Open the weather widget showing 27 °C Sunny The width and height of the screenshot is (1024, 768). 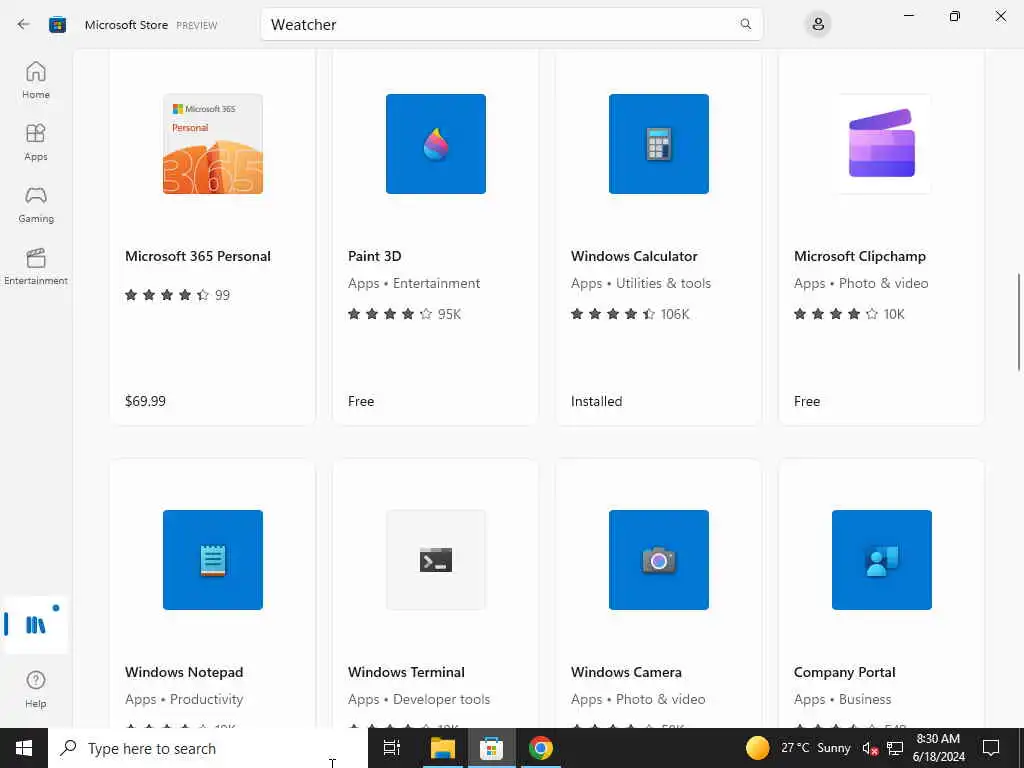point(798,748)
